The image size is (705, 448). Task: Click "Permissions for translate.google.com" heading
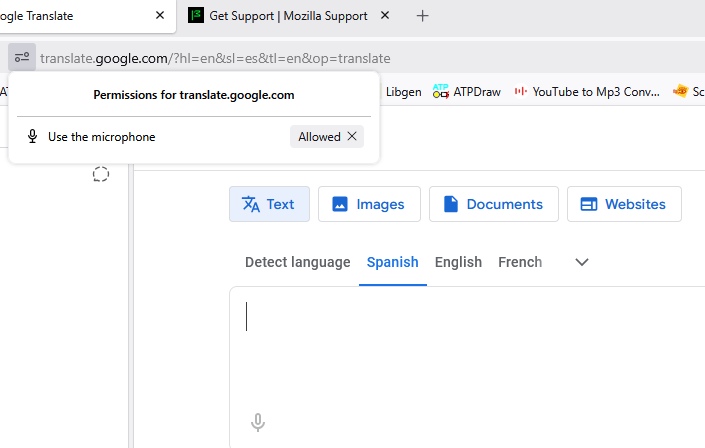coord(194,95)
